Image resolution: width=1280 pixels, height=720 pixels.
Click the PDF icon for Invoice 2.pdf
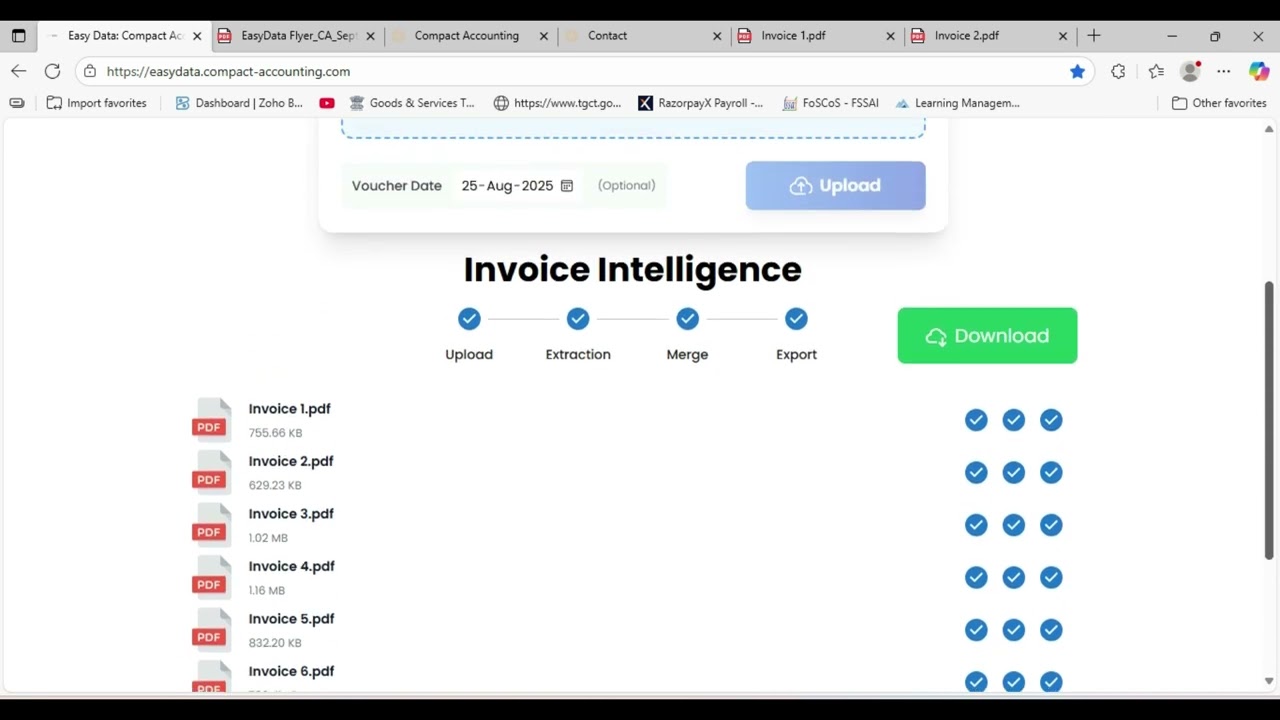211,472
